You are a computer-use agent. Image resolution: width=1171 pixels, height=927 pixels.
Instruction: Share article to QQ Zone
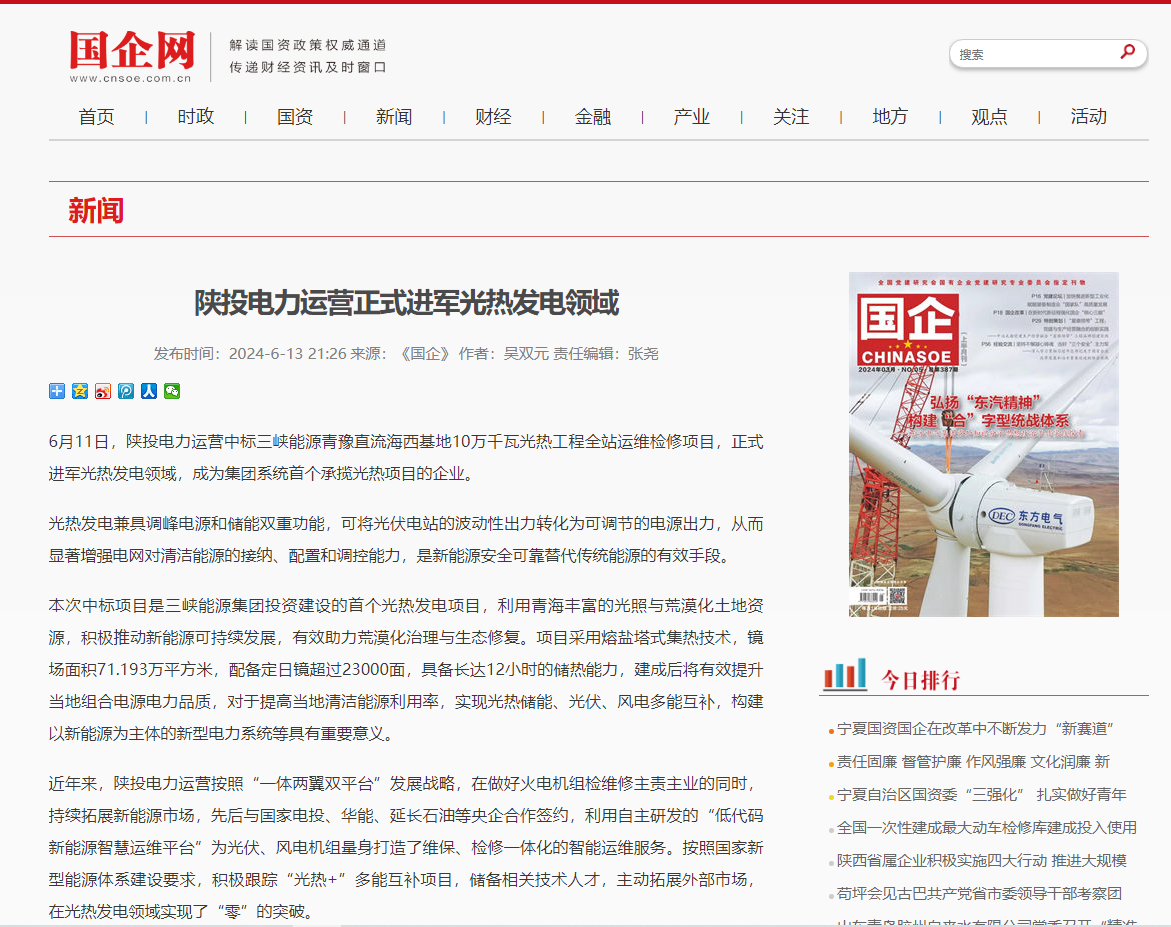point(80,391)
